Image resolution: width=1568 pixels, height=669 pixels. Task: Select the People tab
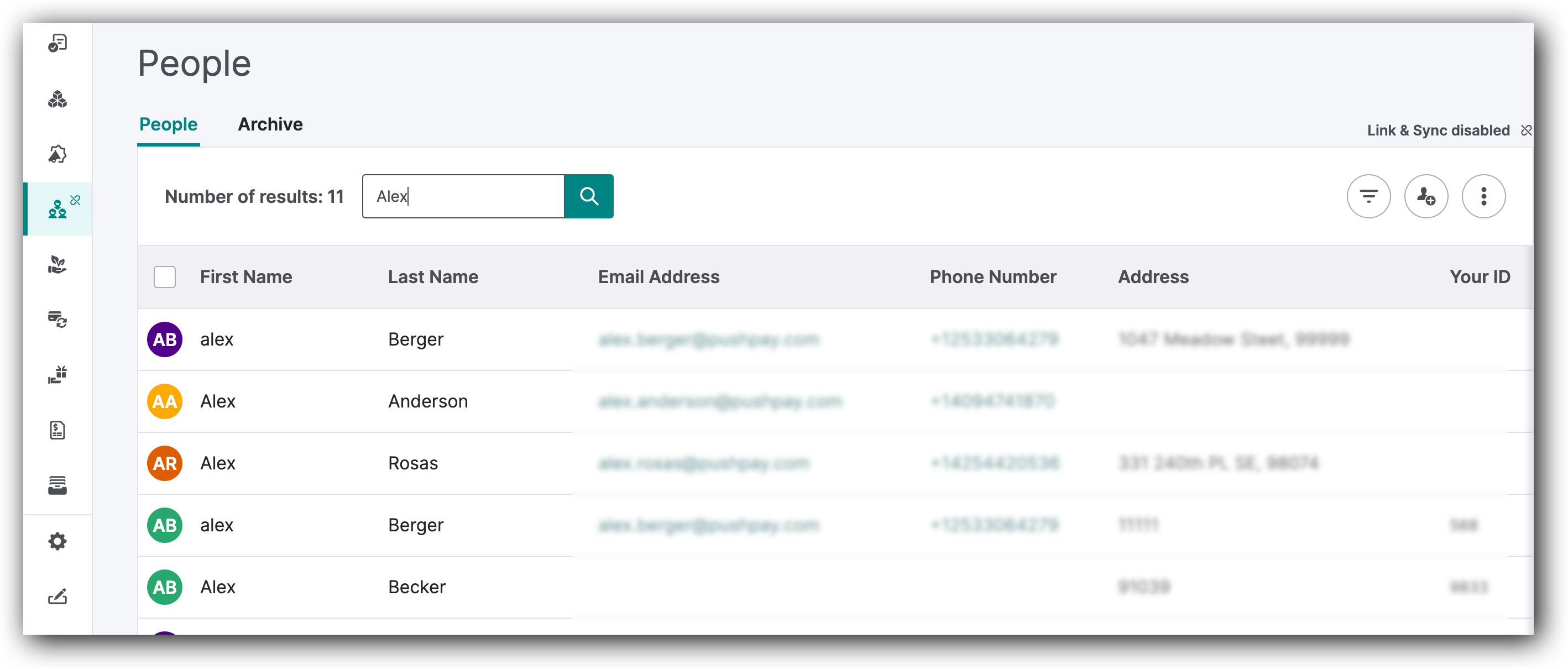point(168,124)
